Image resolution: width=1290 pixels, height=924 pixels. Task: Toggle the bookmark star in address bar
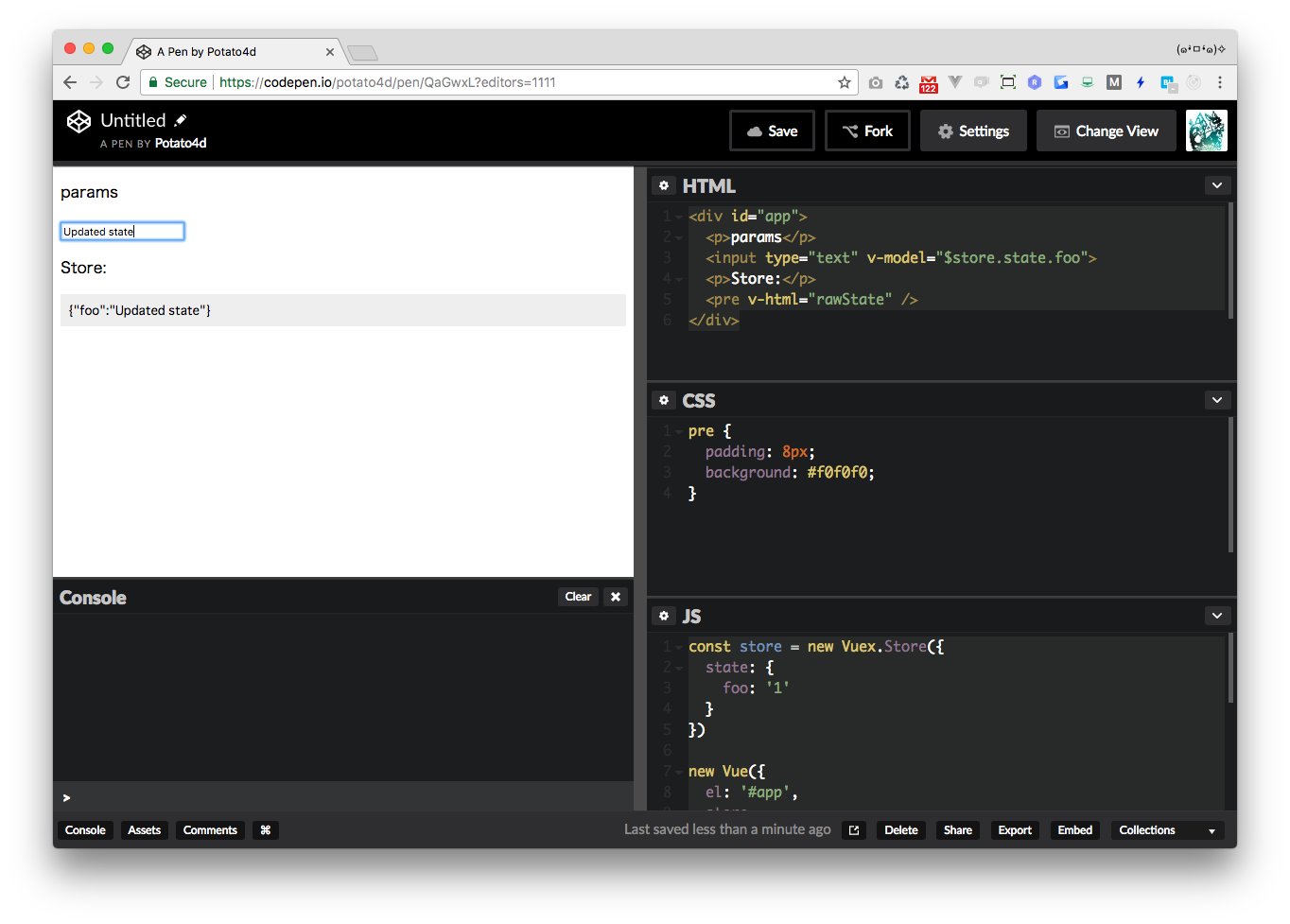click(844, 82)
